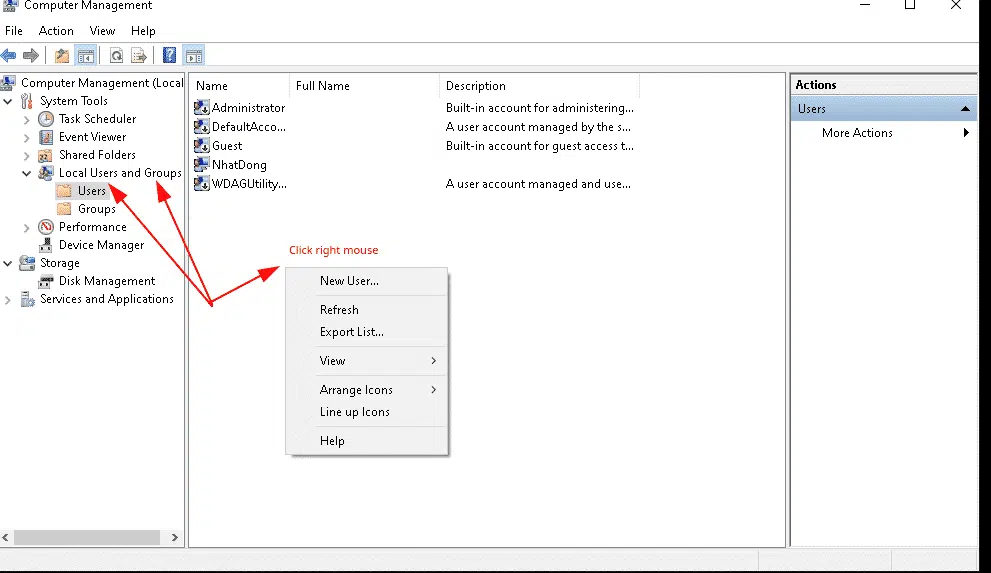The image size is (991, 573).
Task: Open the File menu
Action: pos(14,31)
